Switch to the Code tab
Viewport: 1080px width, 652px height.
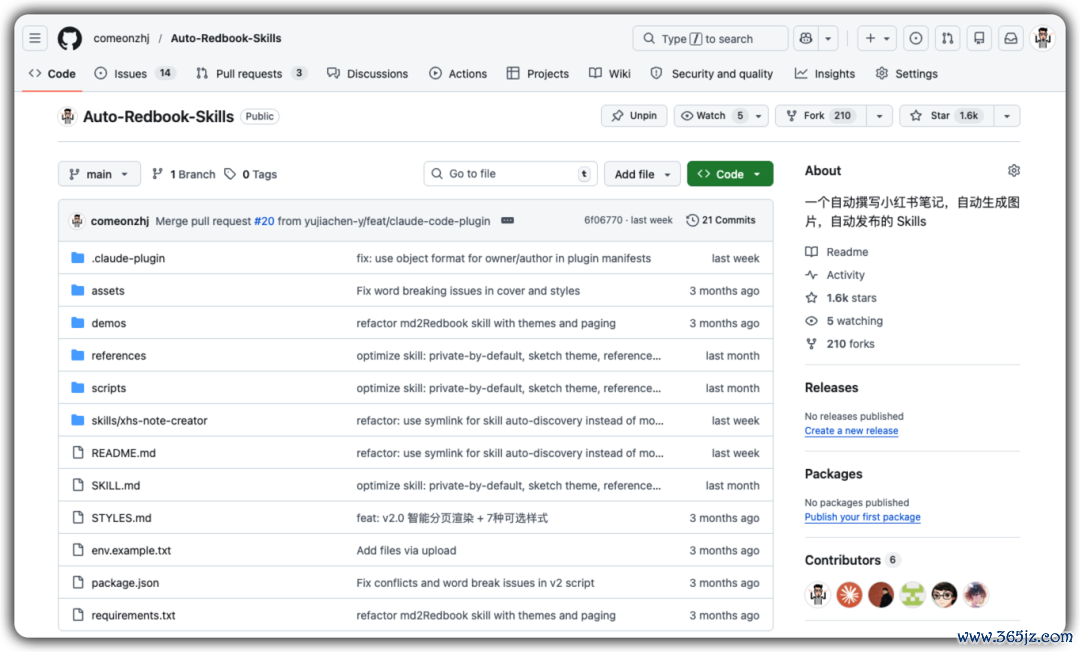52,74
